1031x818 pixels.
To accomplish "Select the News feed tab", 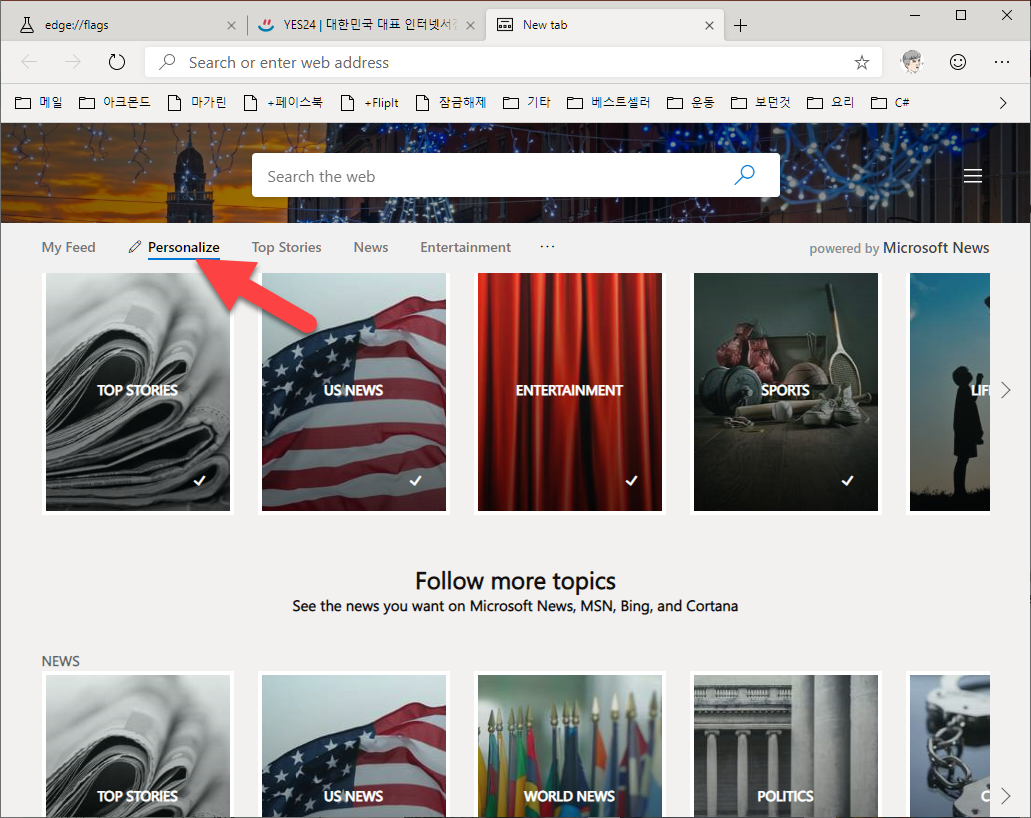I will pos(371,247).
